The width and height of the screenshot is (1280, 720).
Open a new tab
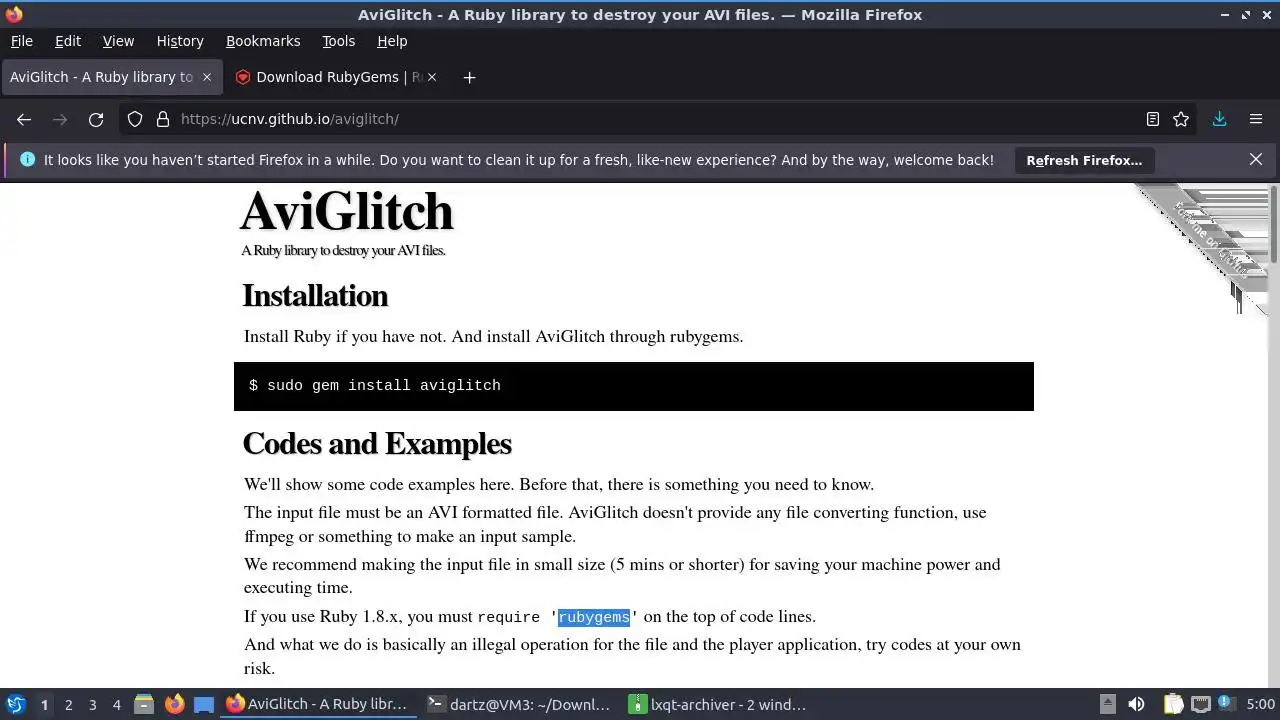[x=469, y=77]
